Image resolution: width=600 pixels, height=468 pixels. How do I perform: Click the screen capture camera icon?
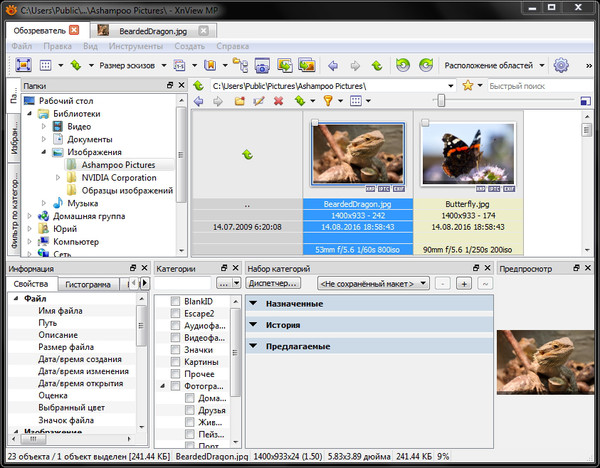click(262, 65)
